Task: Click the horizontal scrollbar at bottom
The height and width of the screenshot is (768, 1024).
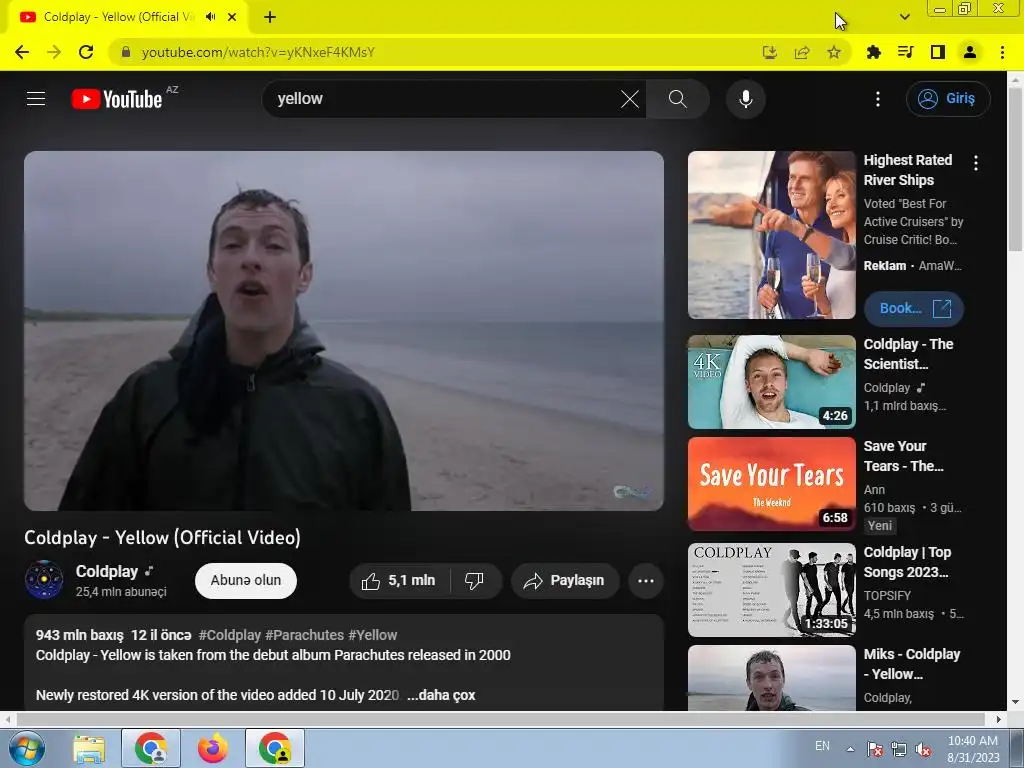Action: click(500, 719)
